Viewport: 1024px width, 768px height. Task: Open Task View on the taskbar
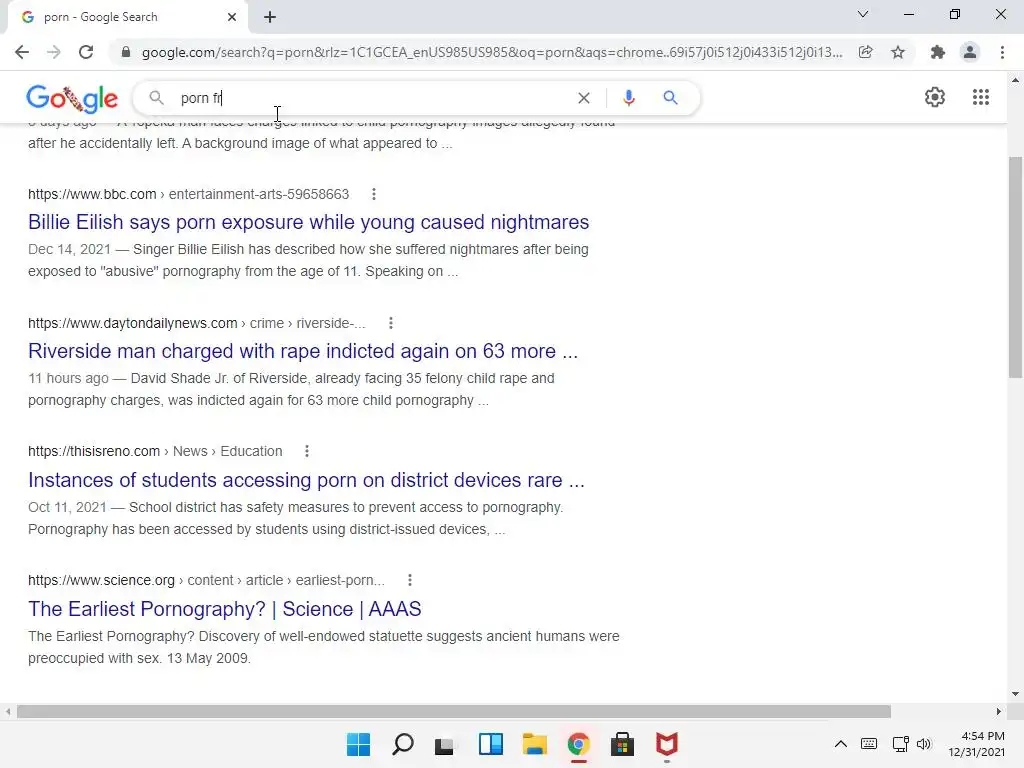click(446, 744)
